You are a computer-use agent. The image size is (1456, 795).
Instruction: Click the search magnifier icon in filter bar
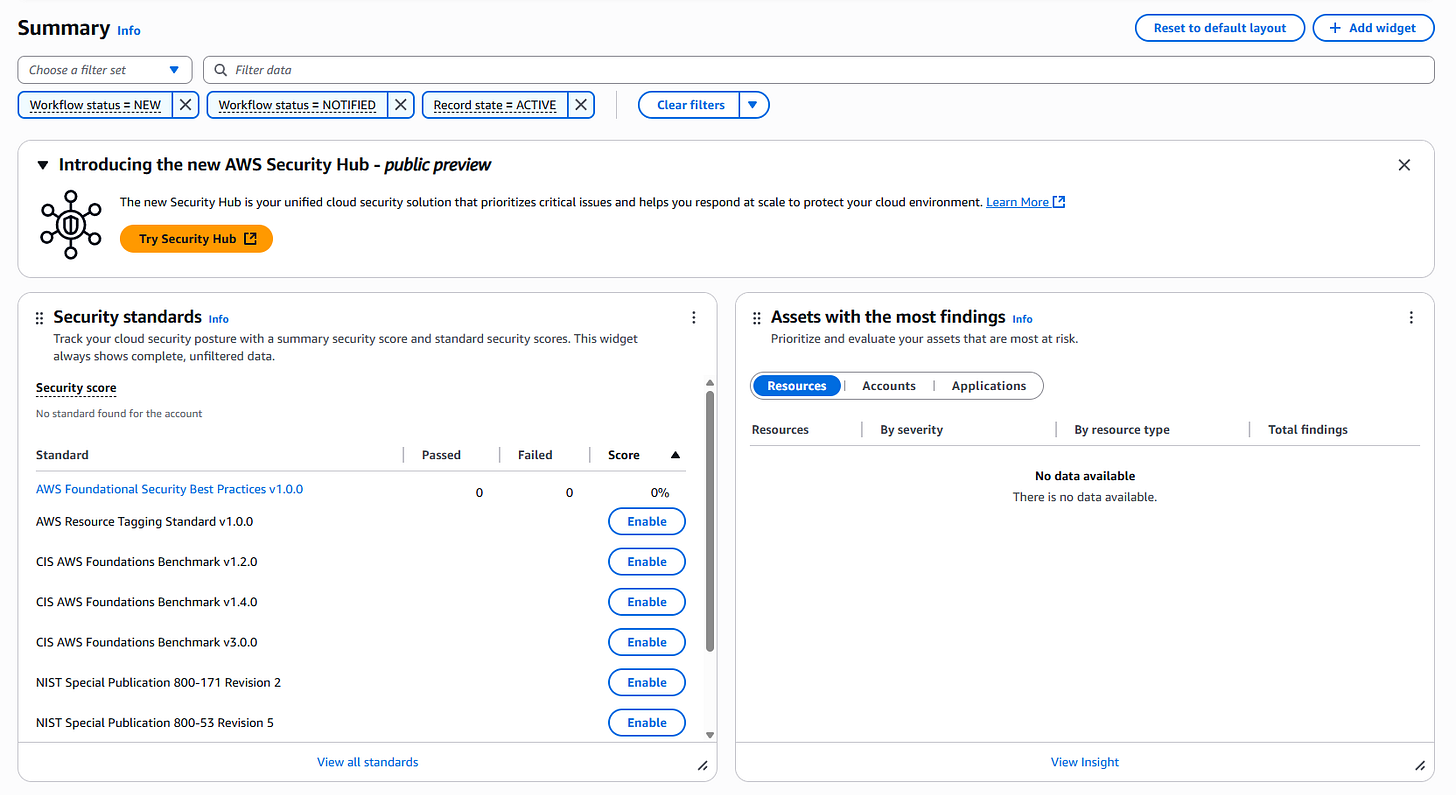coord(221,70)
